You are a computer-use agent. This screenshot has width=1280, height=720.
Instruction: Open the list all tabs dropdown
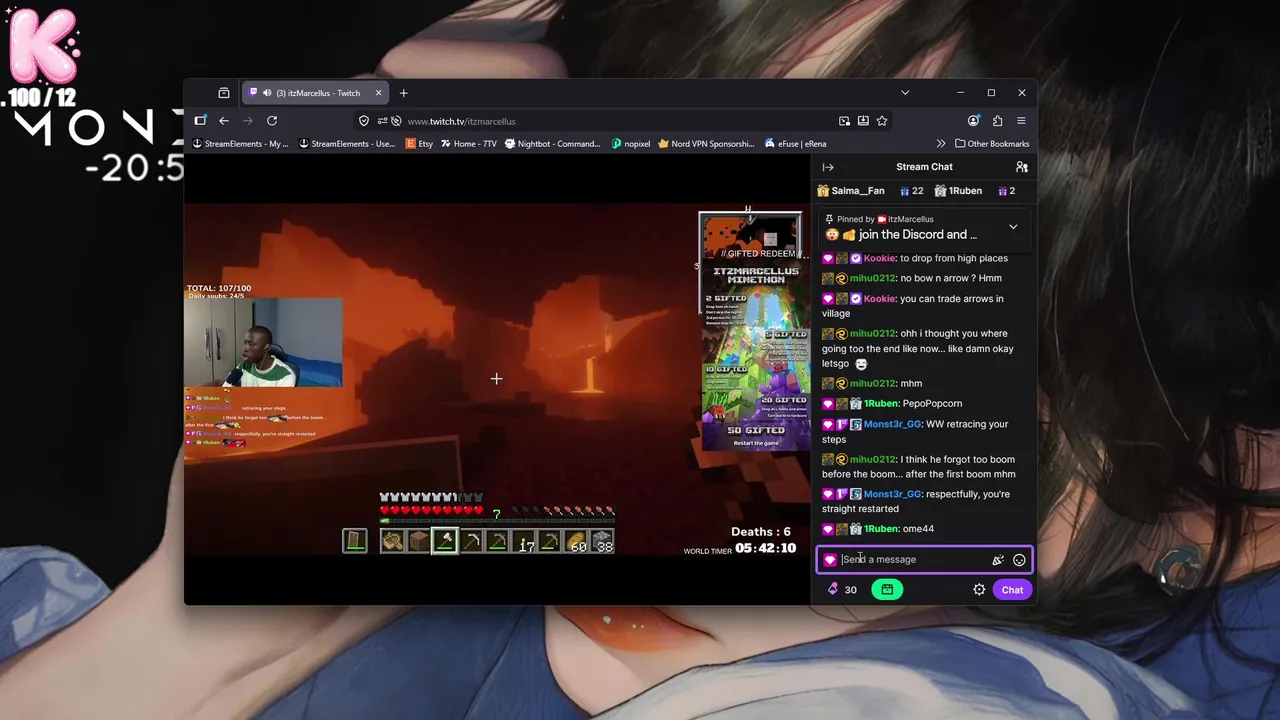click(905, 93)
